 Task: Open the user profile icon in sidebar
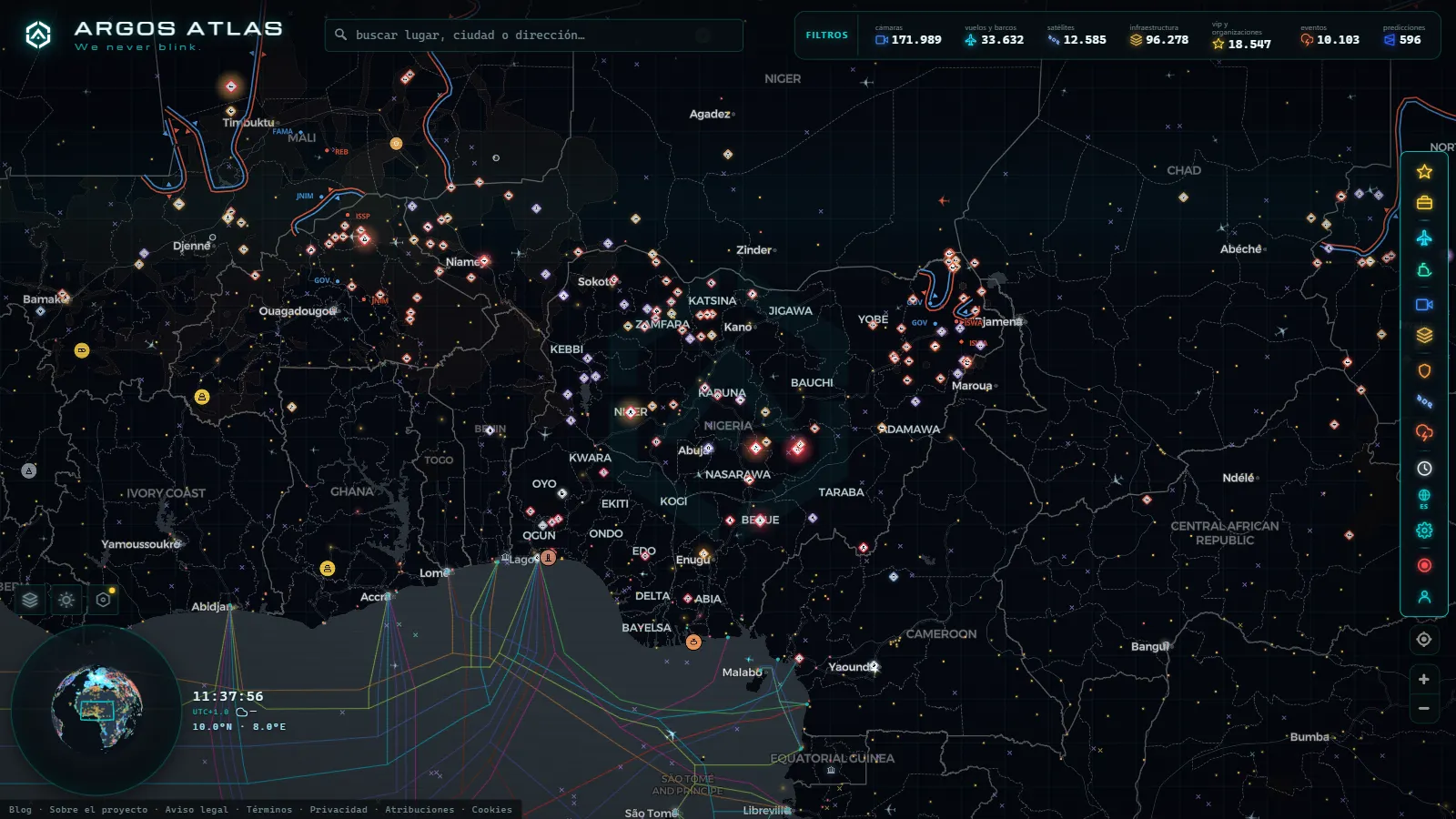pos(1424,597)
